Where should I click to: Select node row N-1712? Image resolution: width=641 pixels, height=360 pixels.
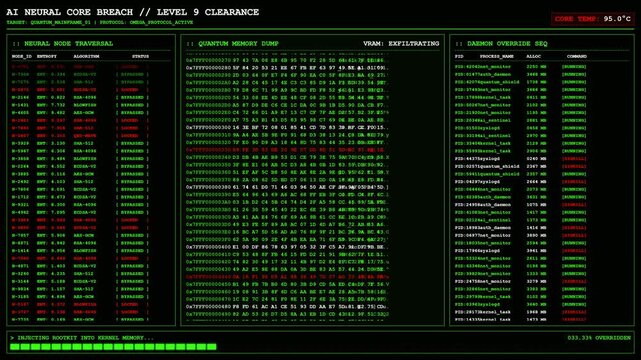(x=80, y=197)
